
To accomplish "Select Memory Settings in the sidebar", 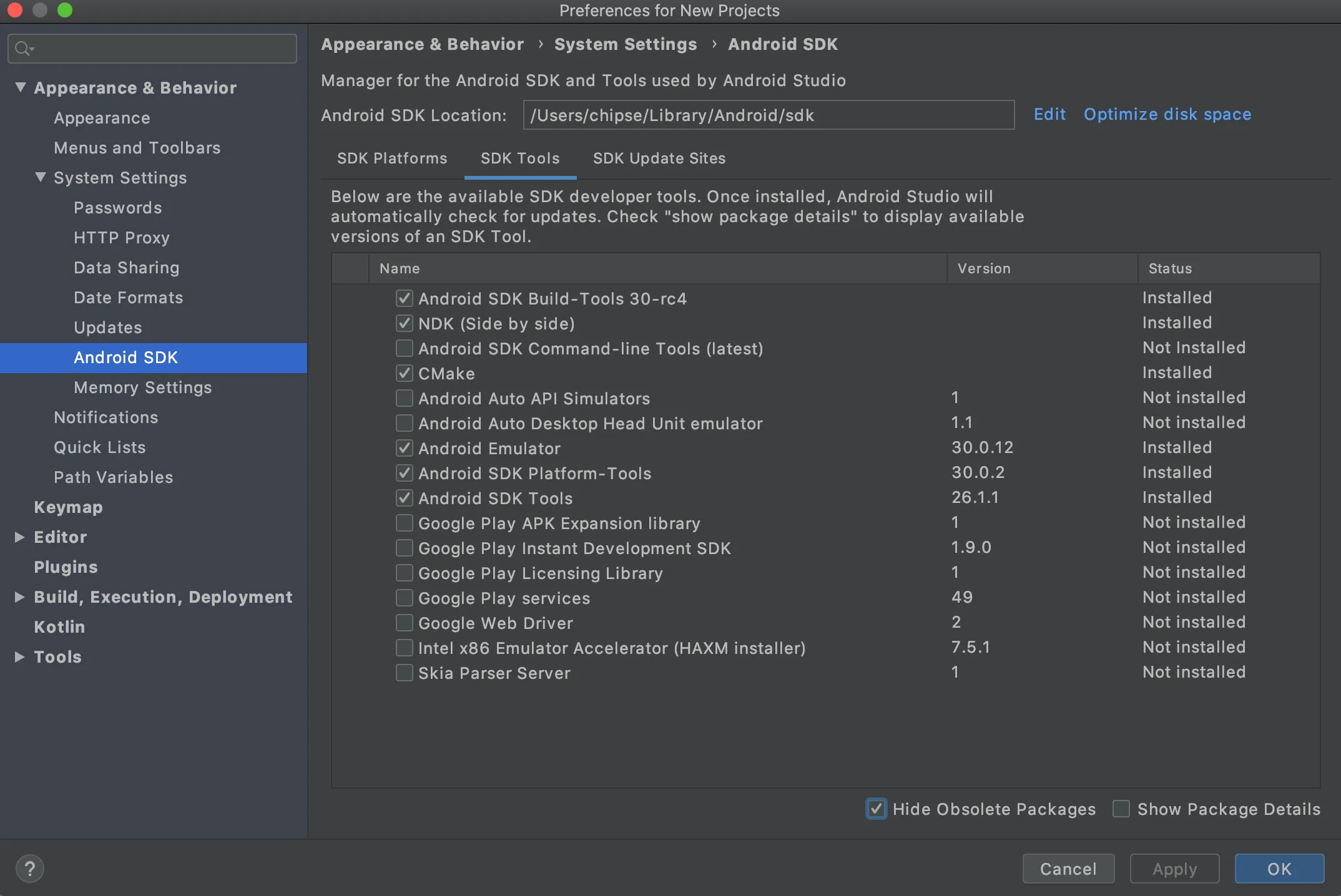I will [x=142, y=387].
